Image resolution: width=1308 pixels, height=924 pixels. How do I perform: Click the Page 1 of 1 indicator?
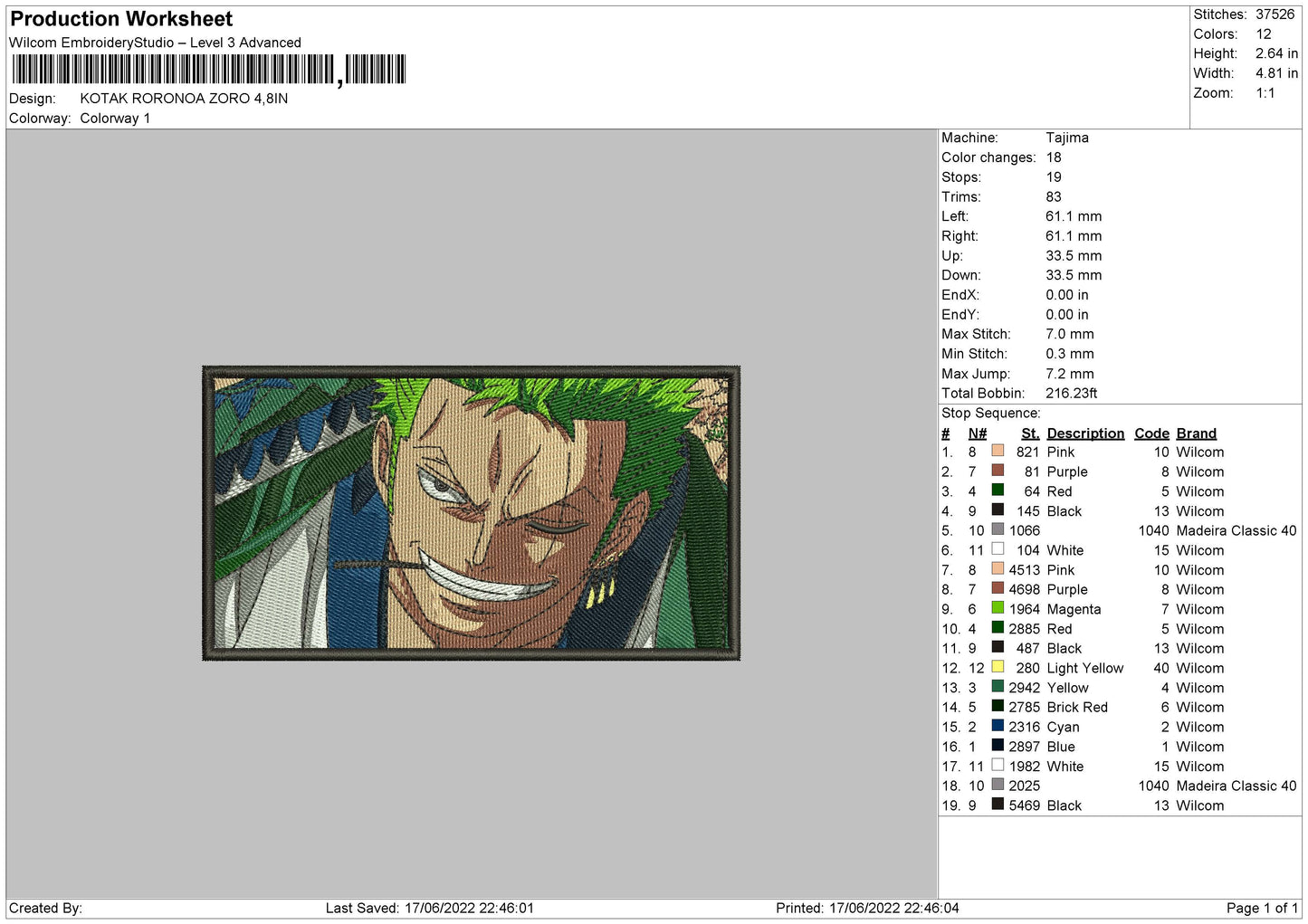1262,908
